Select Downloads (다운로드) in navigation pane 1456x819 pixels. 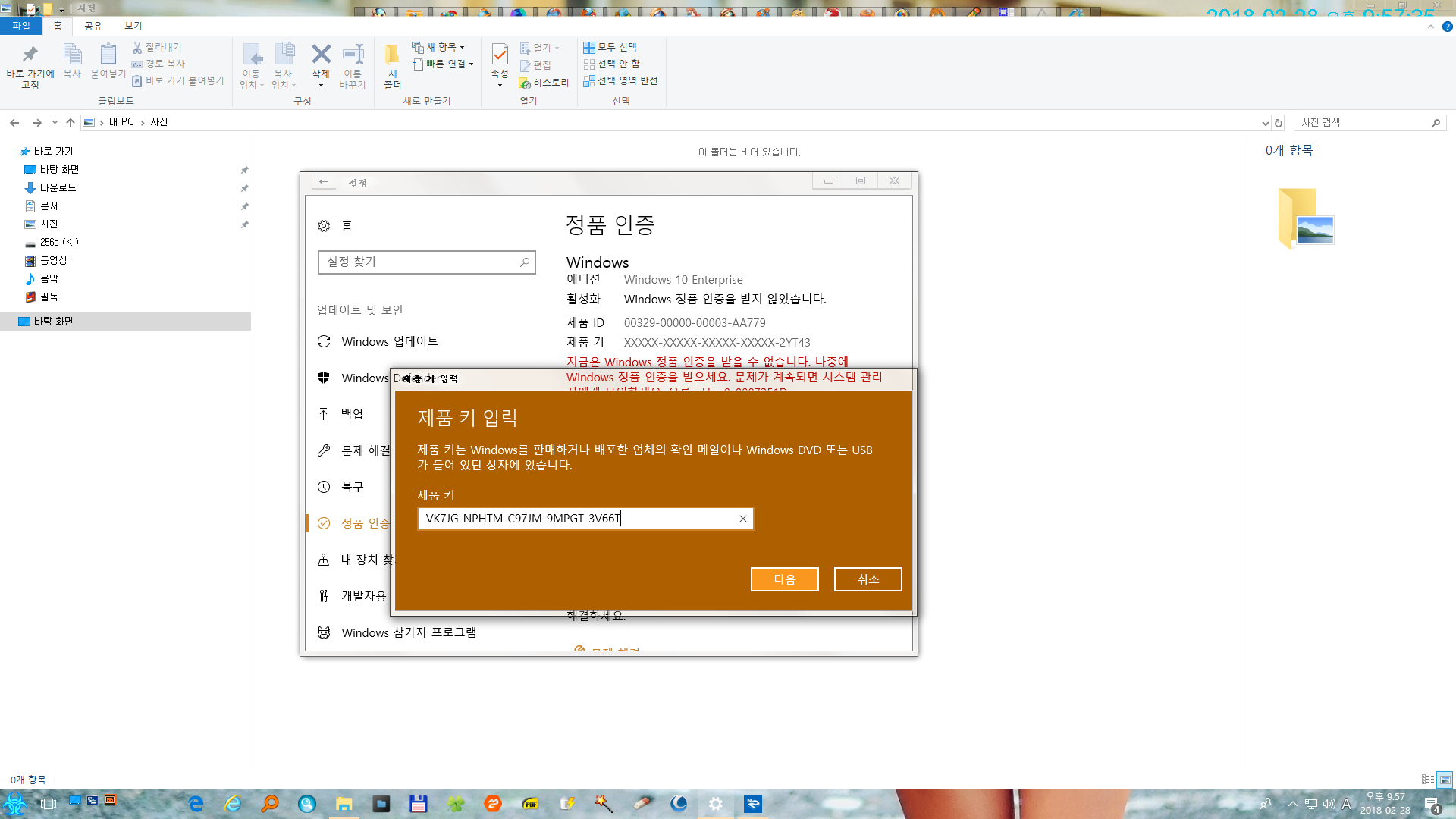click(x=50, y=188)
